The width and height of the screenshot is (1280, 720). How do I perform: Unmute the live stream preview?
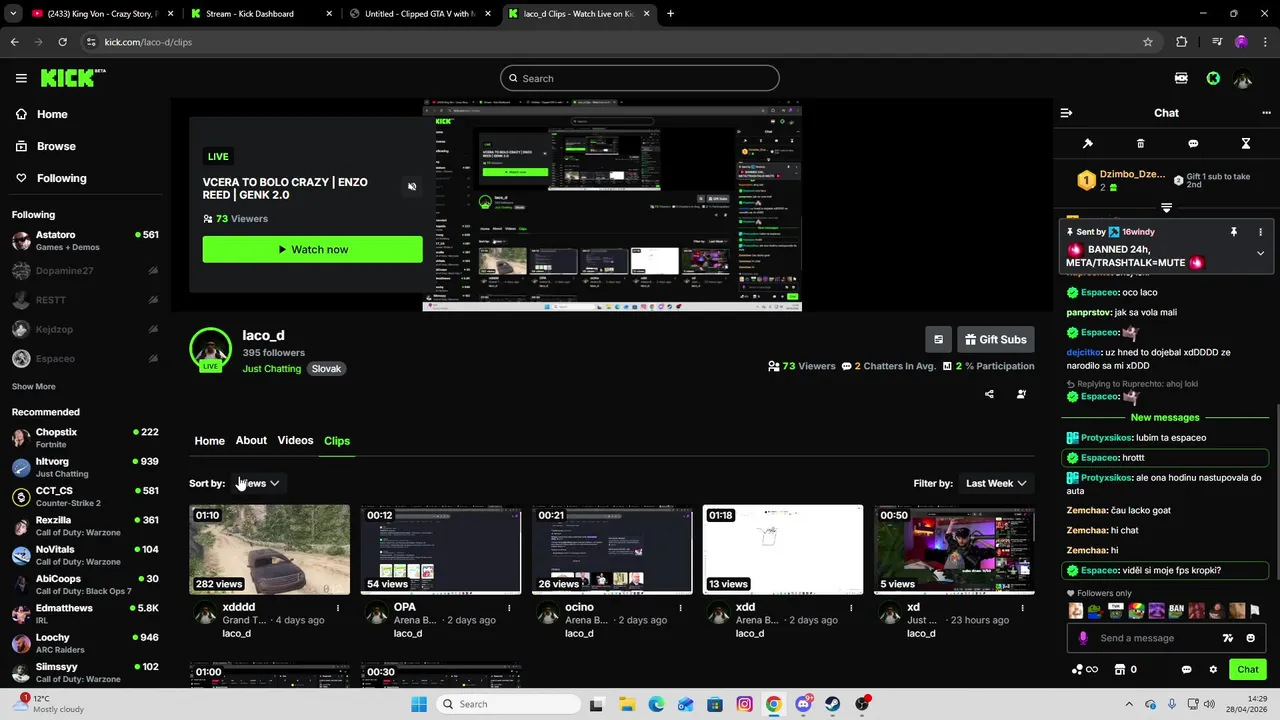pyautogui.click(x=412, y=187)
